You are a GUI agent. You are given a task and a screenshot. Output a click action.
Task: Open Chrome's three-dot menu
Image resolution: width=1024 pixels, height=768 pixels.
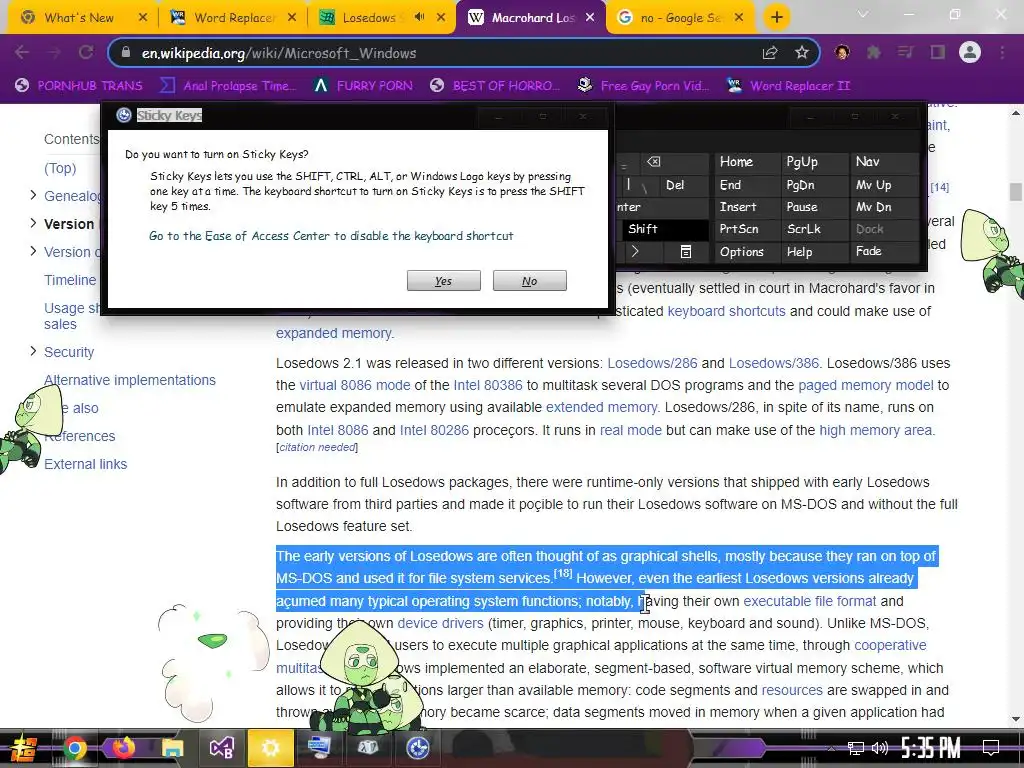(1002, 52)
